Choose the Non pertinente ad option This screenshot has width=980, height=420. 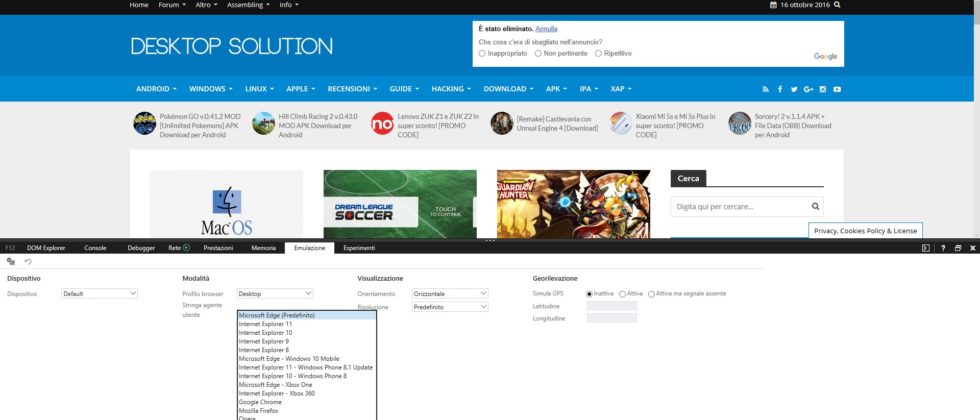[540, 53]
